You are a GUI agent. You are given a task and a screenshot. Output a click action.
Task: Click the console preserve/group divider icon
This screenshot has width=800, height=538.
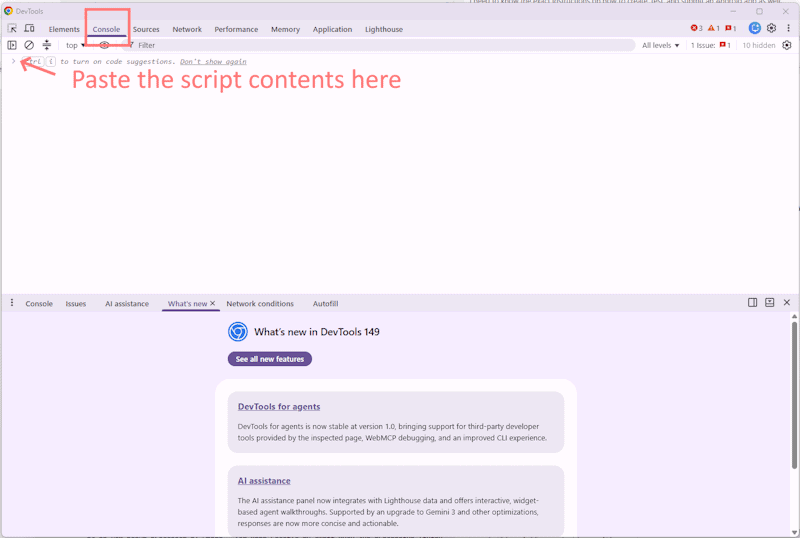click(46, 45)
